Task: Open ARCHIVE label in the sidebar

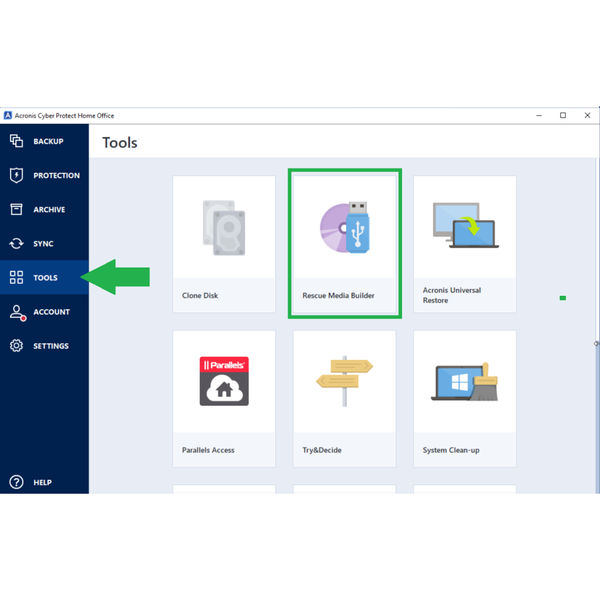Action: (49, 209)
